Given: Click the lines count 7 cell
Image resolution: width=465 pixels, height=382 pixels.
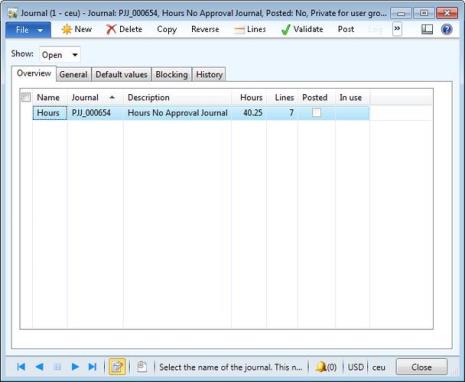Looking at the screenshot, I should pyautogui.click(x=282, y=113).
